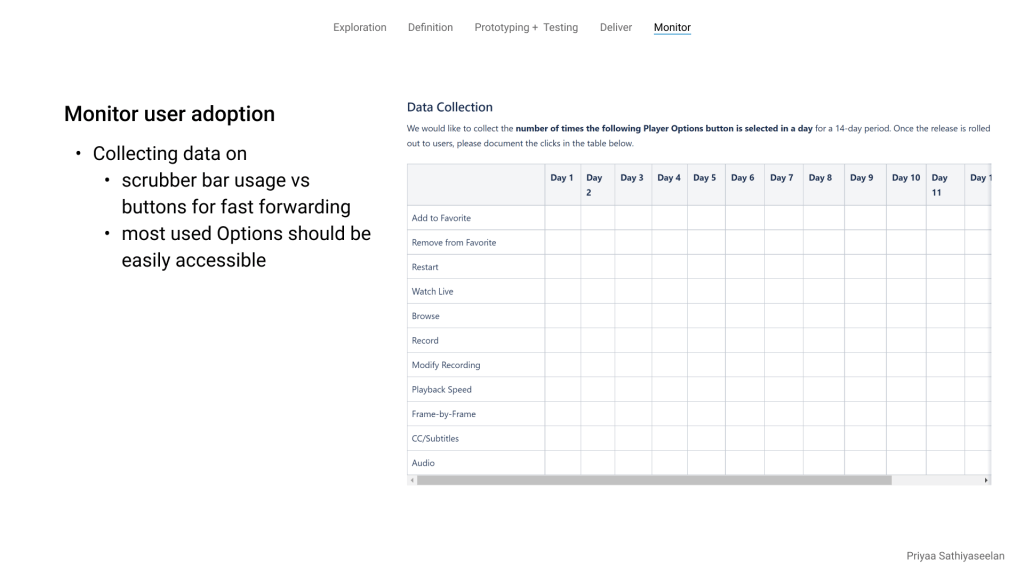The image size is (1024, 576).
Task: Go to Prototyping + Testing tab
Action: pos(526,27)
